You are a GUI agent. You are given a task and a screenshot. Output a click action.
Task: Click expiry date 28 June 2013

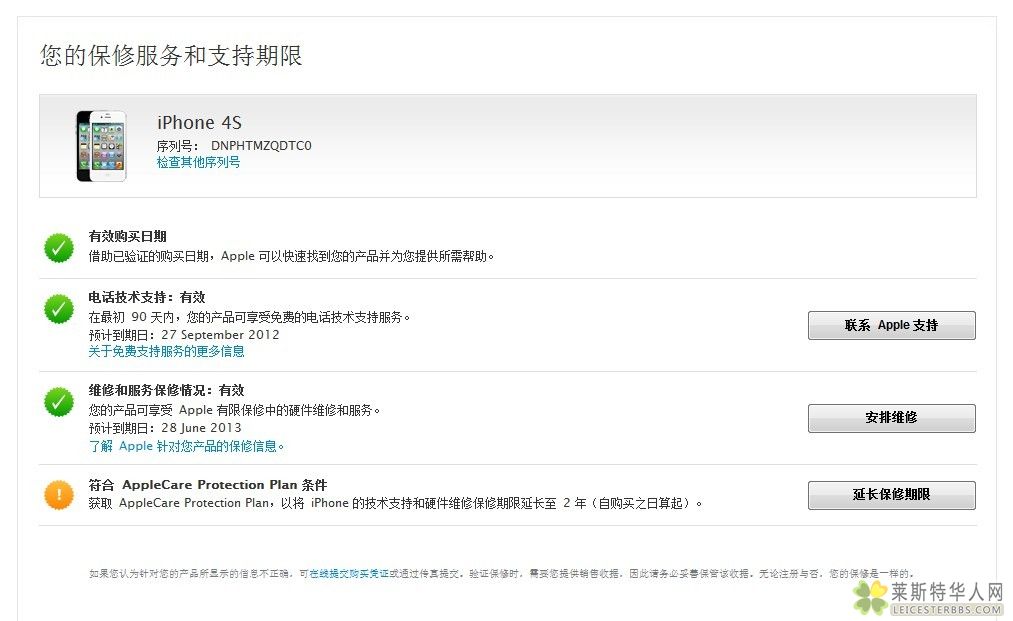tap(201, 428)
